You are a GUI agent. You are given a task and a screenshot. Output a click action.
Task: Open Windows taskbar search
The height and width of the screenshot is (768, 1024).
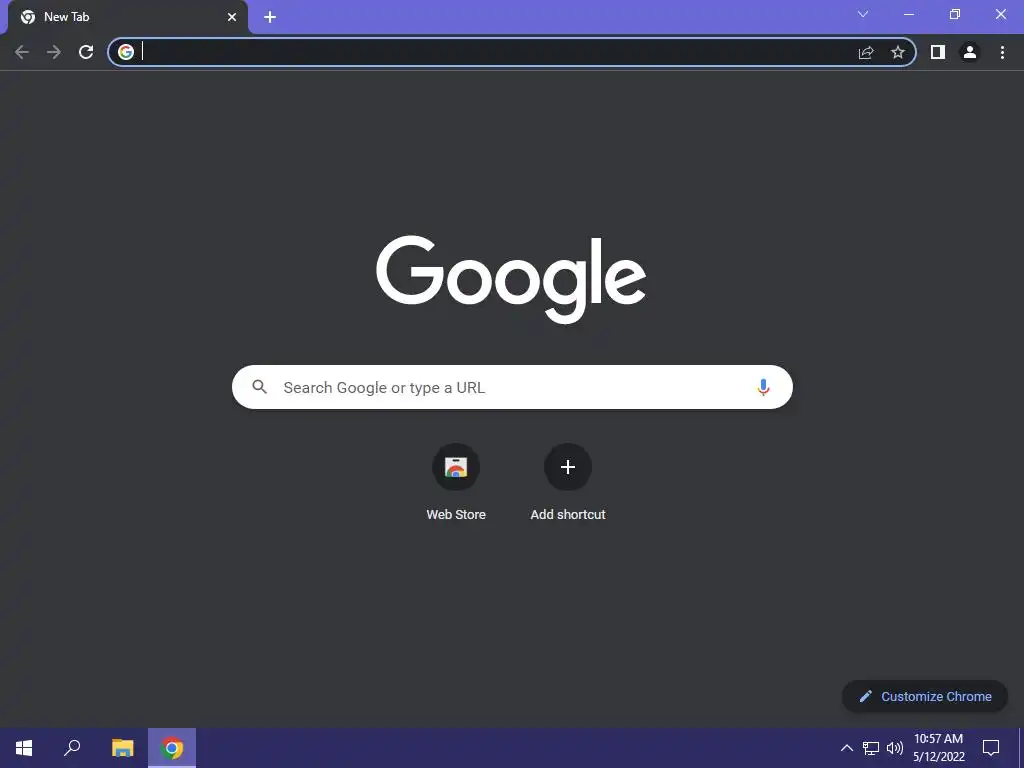tap(72, 748)
